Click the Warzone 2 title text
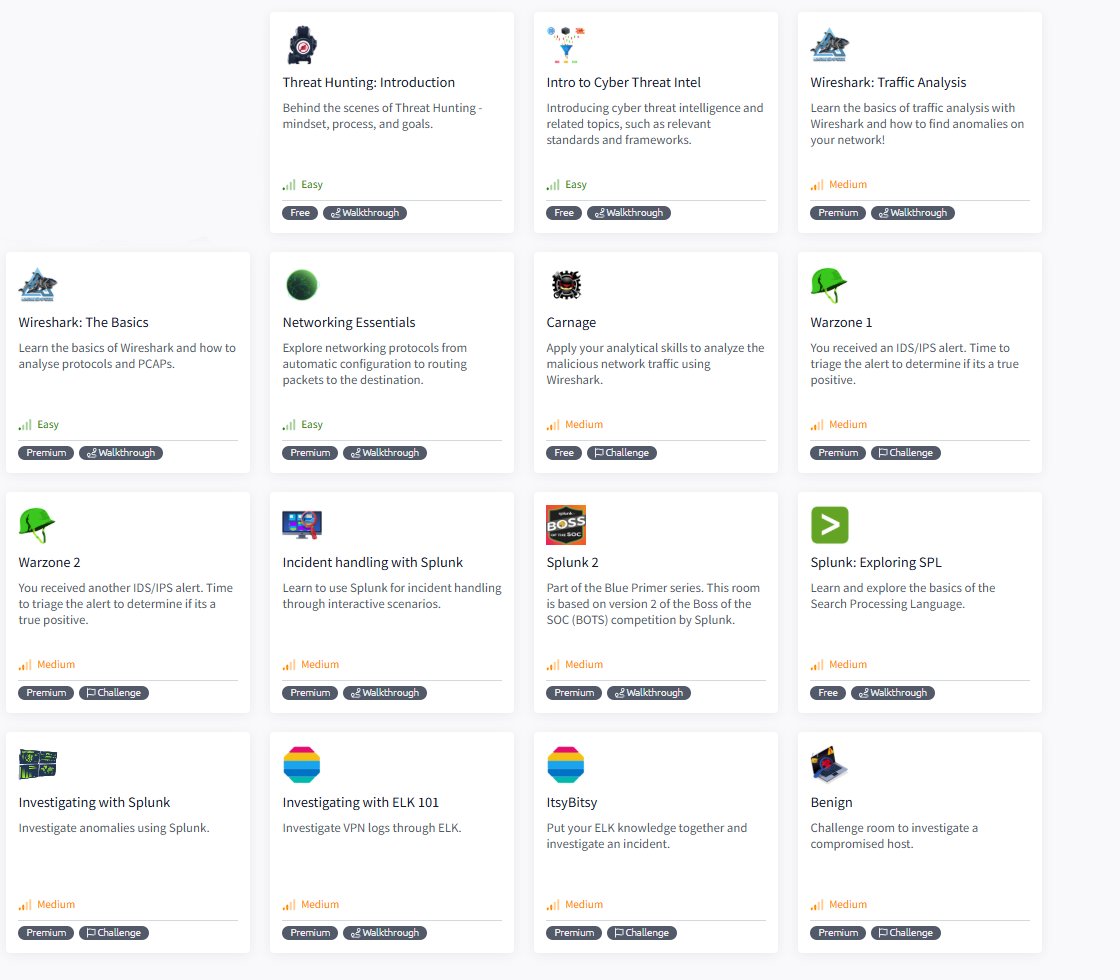Screen dimensions: 1120x980 [49, 563]
